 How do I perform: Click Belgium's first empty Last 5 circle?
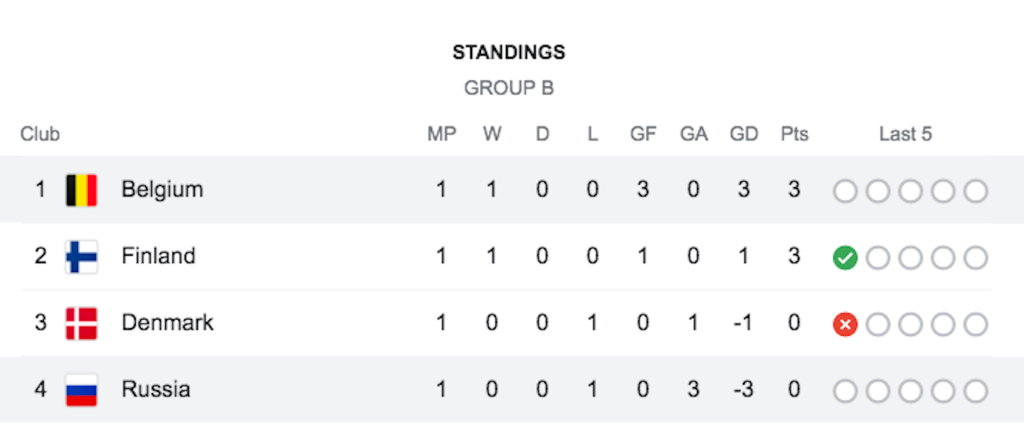point(845,192)
